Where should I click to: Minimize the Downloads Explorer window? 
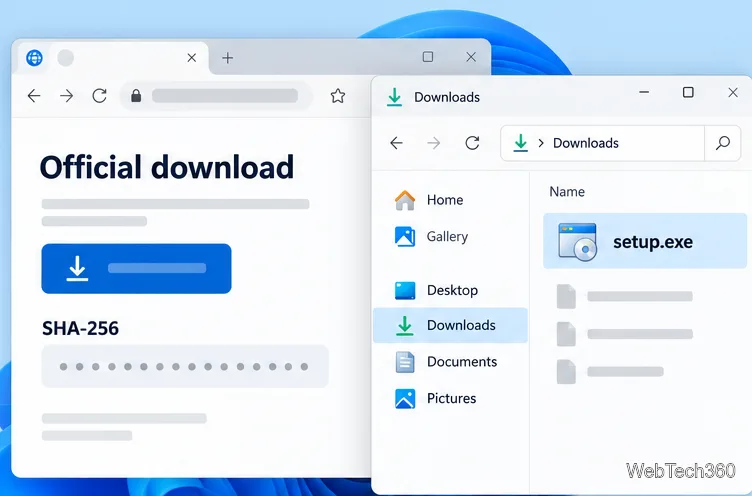click(x=644, y=92)
